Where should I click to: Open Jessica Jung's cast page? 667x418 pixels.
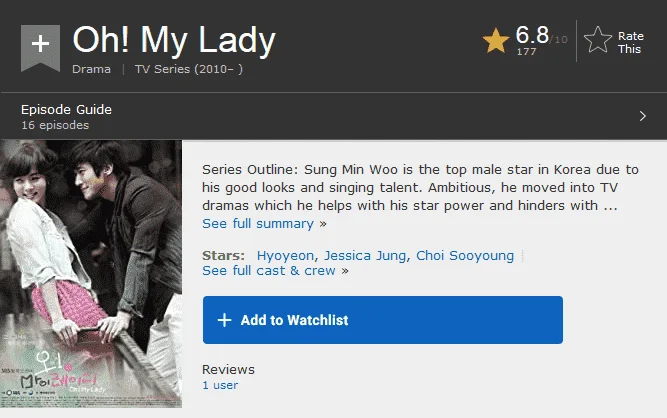365,256
